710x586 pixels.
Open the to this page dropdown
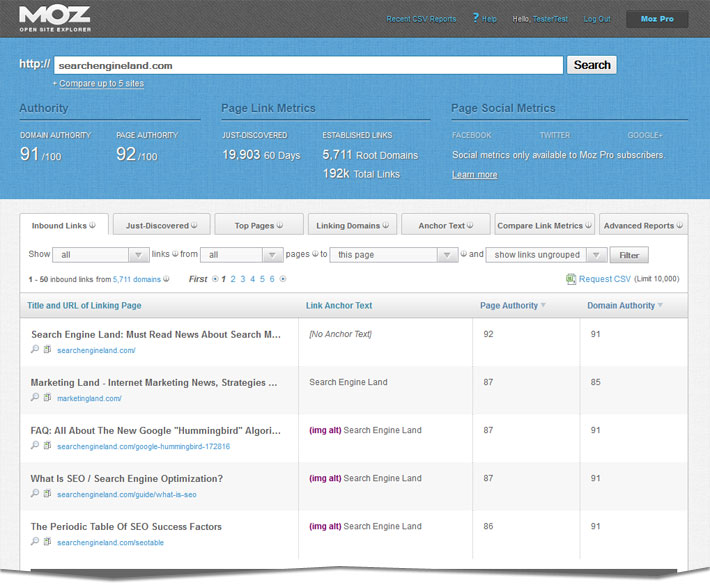(x=394, y=255)
